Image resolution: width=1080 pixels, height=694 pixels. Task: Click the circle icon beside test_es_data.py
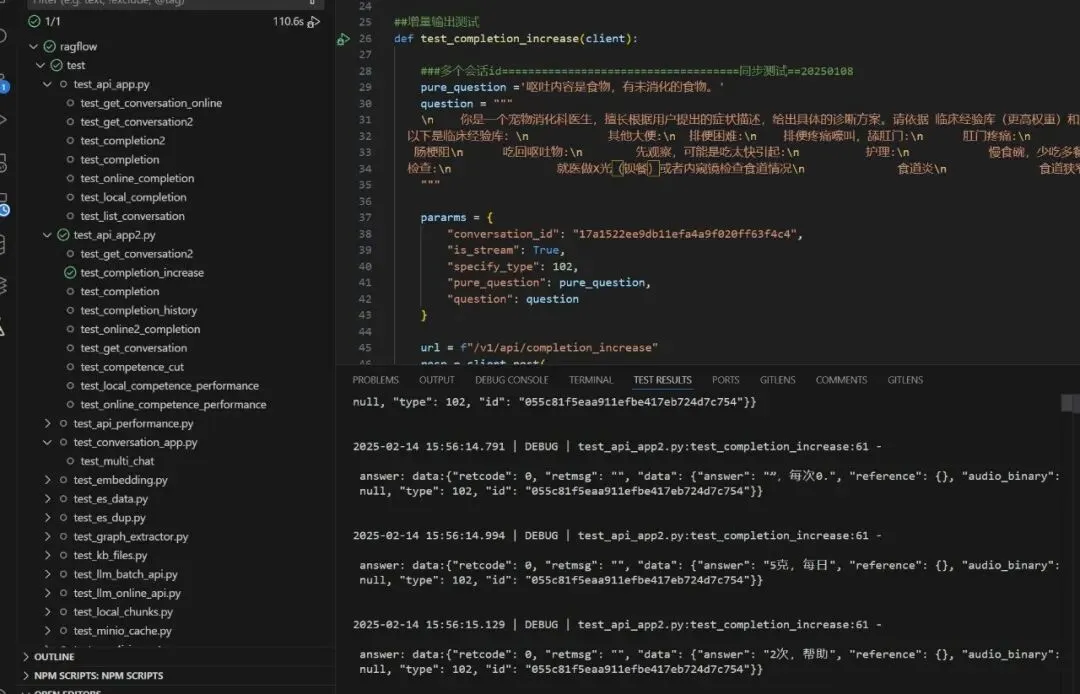point(63,498)
